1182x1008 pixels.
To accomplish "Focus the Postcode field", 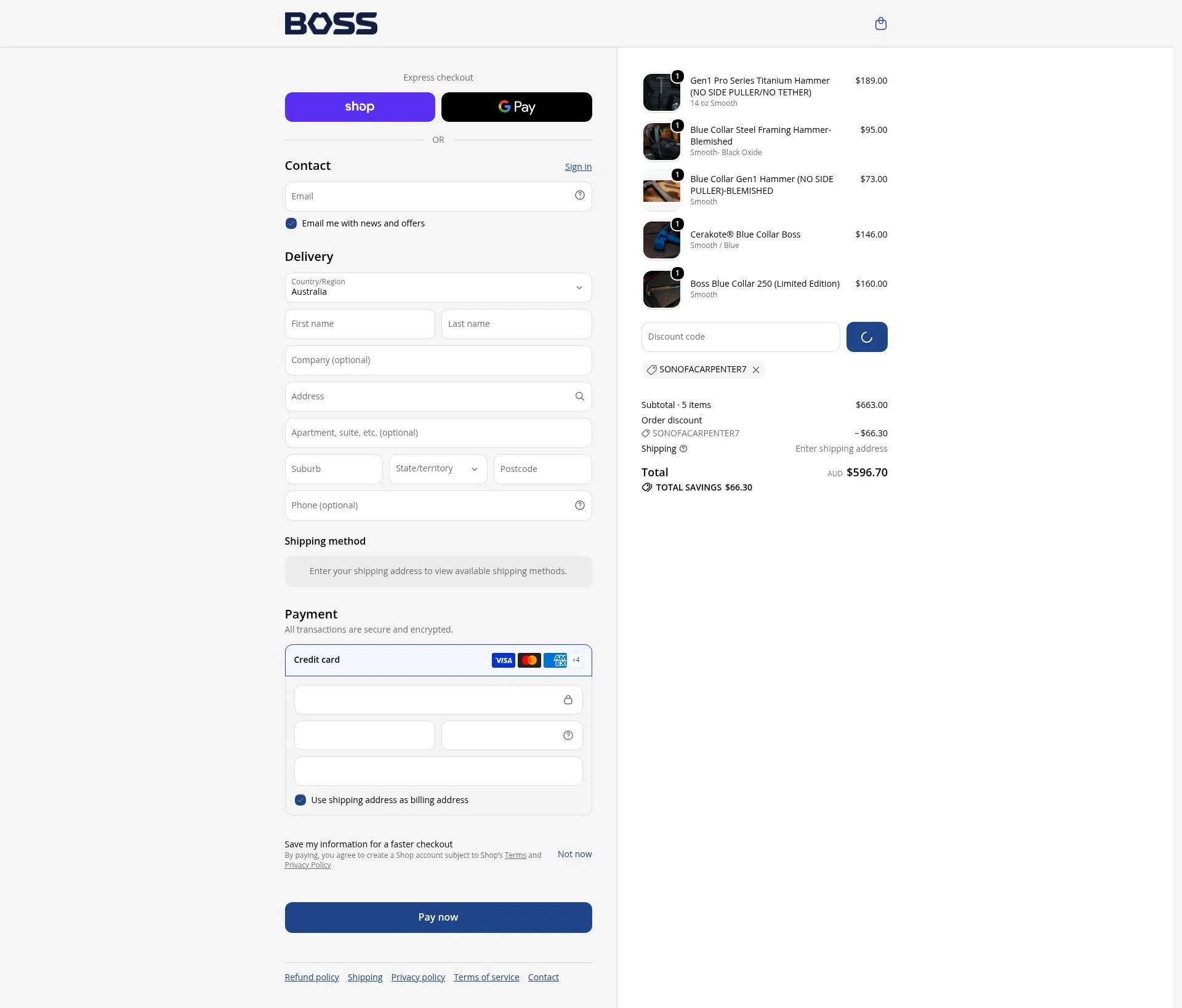I will coord(543,469).
